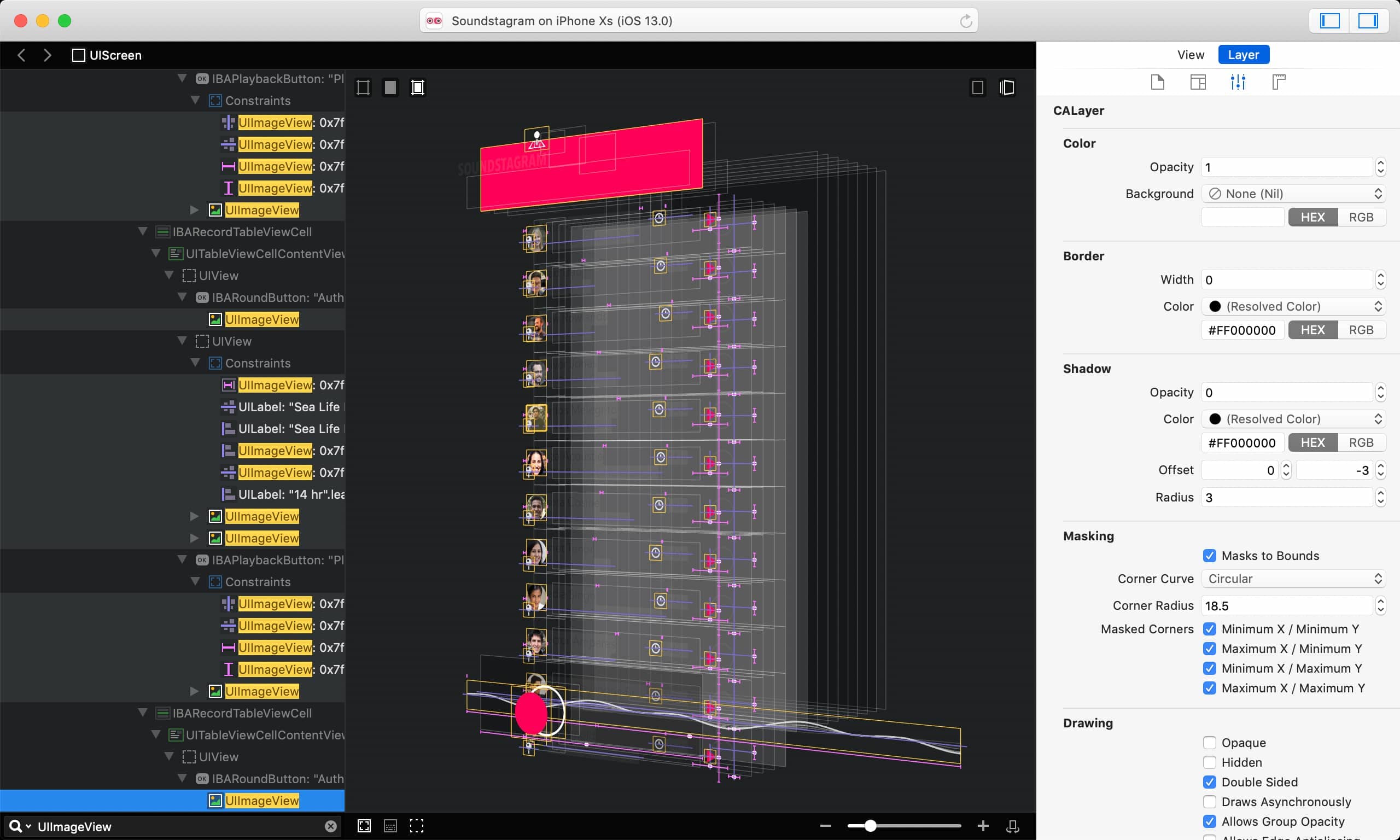The image size is (1400, 840).
Task: Click the zoom in plus button
Action: click(x=983, y=826)
